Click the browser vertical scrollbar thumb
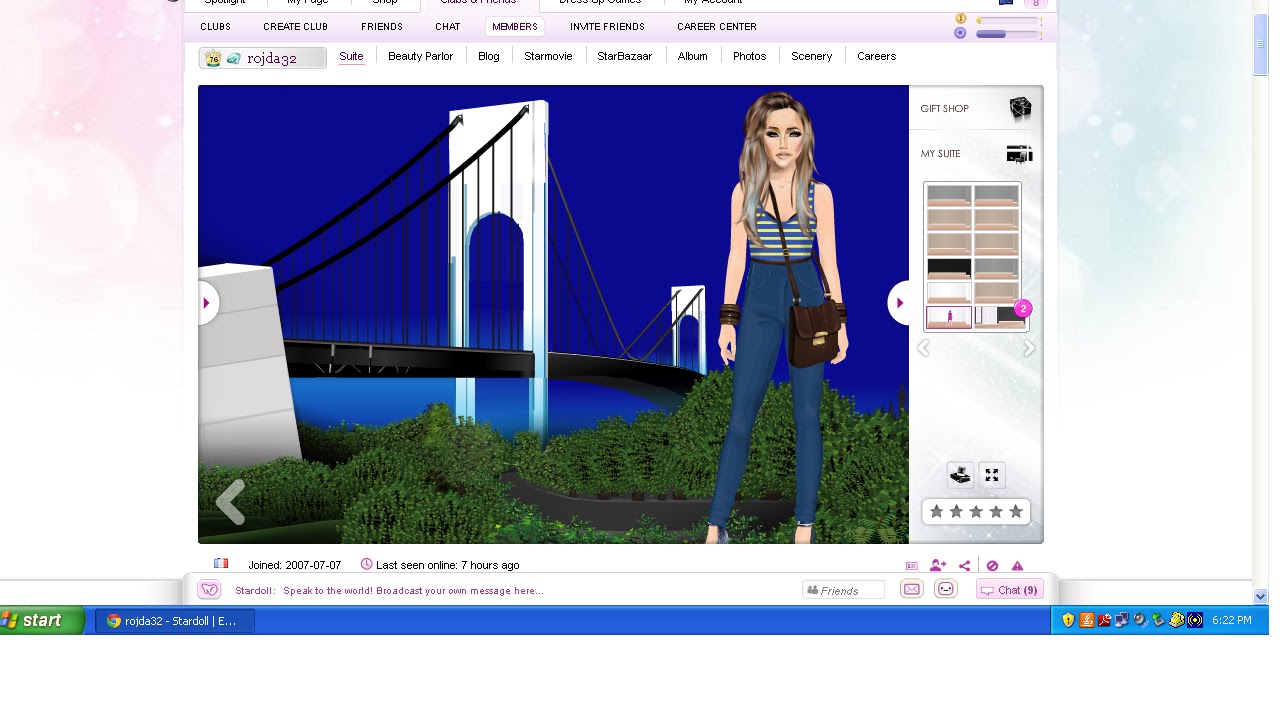The height and width of the screenshot is (720, 1280). (1260, 44)
